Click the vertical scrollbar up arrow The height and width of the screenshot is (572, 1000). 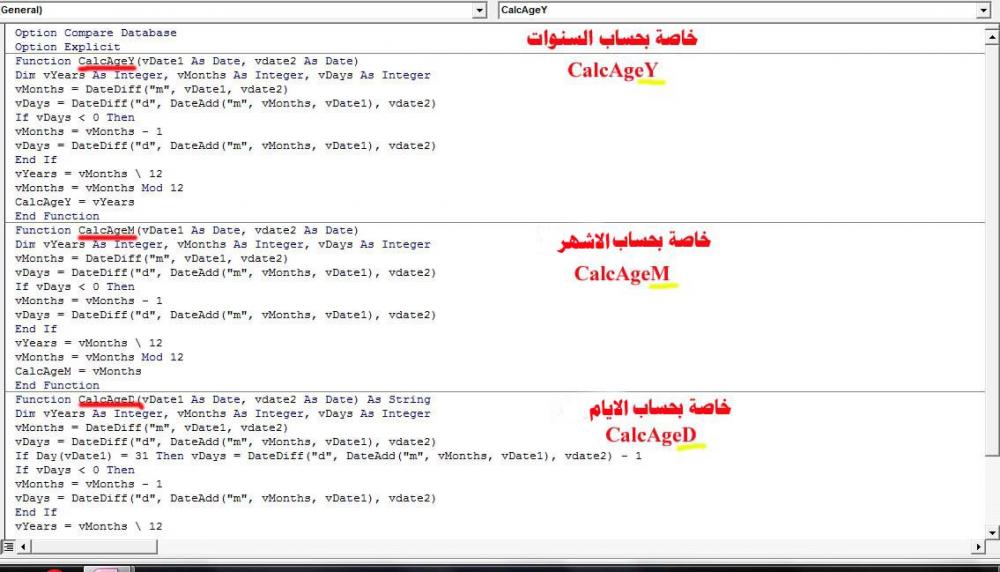click(992, 38)
